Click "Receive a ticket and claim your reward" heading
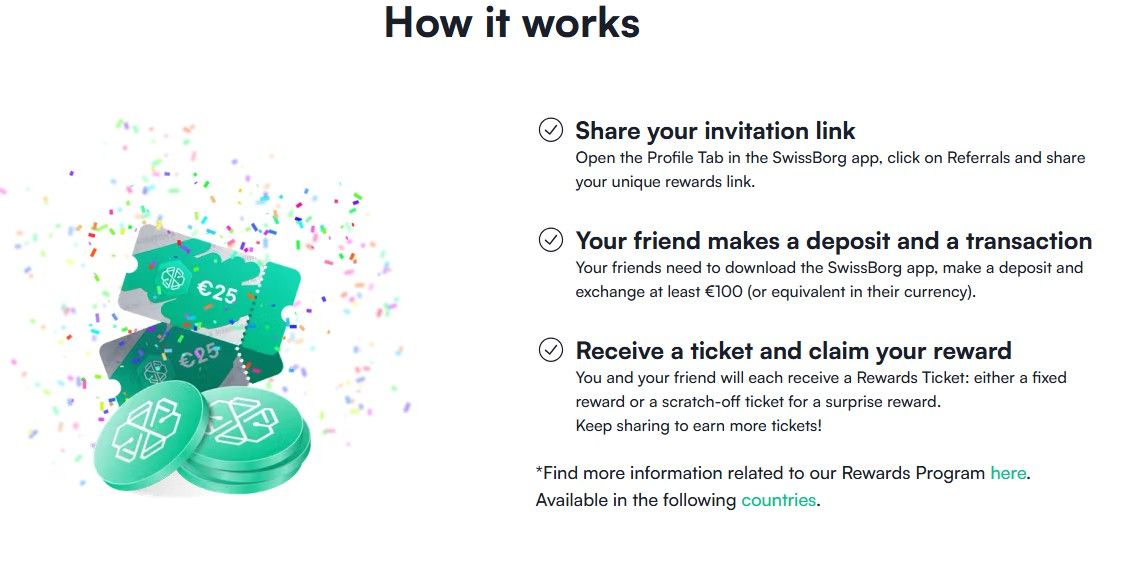Screen dimensions: 1135x574 click(x=793, y=351)
